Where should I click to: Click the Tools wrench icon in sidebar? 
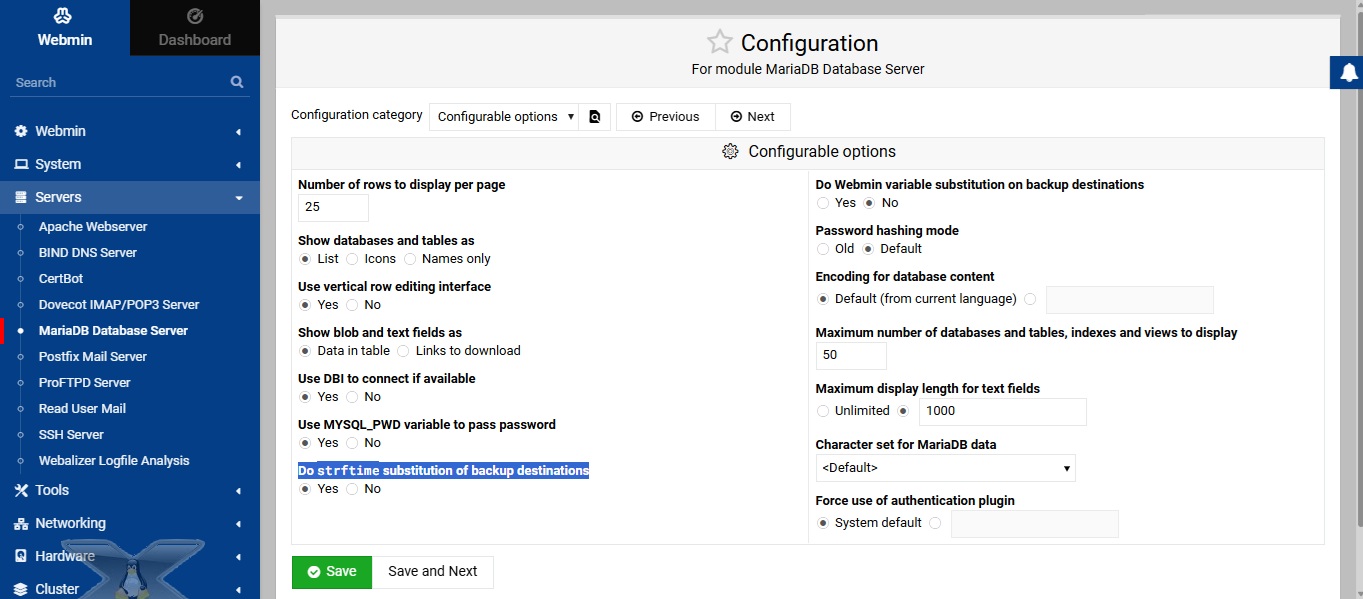[x=21, y=490]
